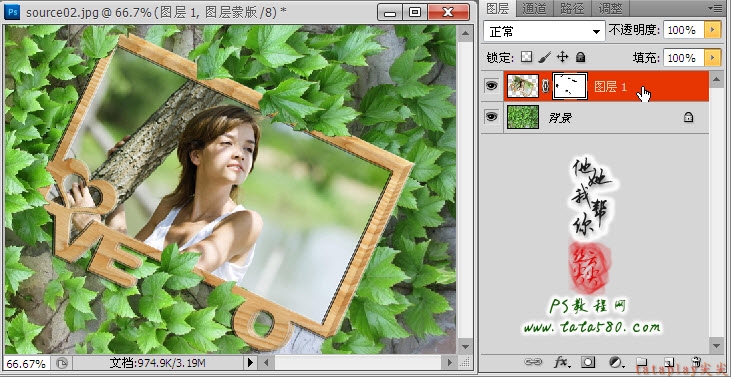Expand the 不透明度 opacity slider arrow

click(712, 30)
